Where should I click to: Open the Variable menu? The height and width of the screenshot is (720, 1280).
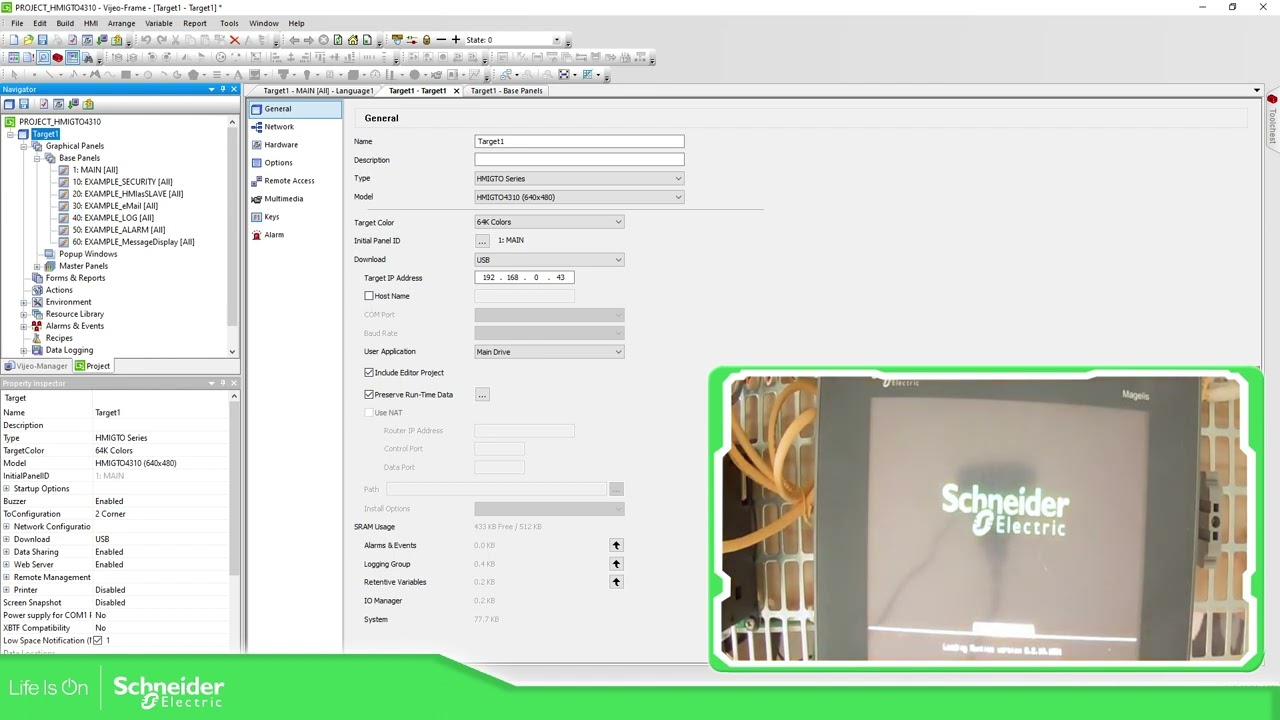point(159,23)
